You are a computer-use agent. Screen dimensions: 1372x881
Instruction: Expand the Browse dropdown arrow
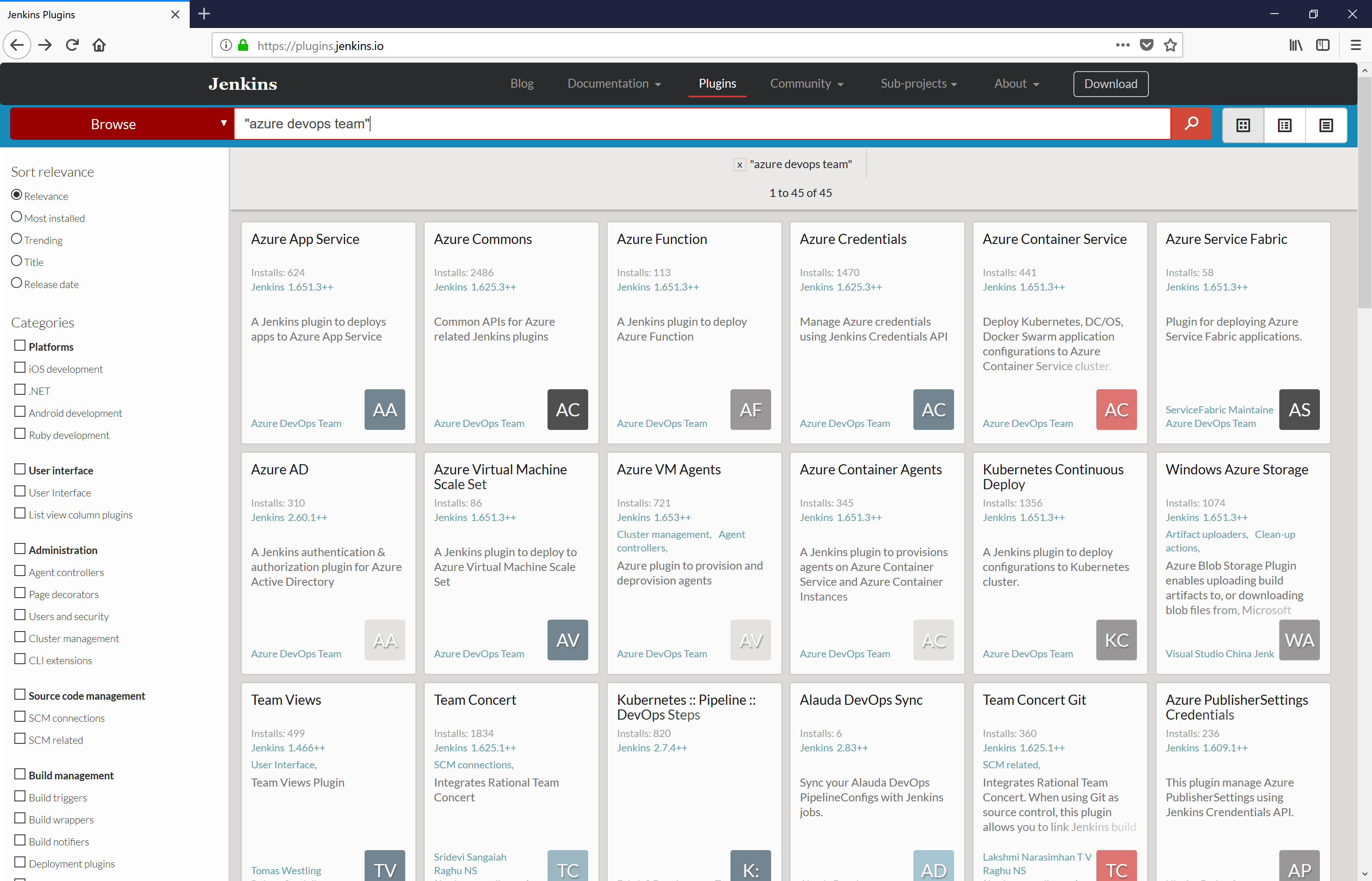pos(224,124)
